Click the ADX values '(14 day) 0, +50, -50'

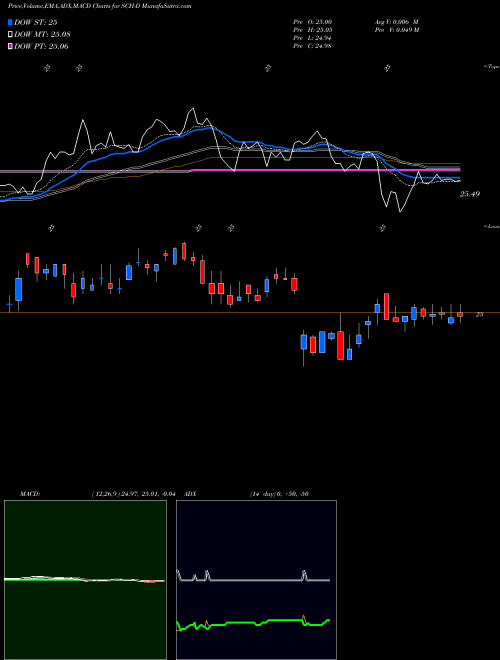tap(279, 494)
